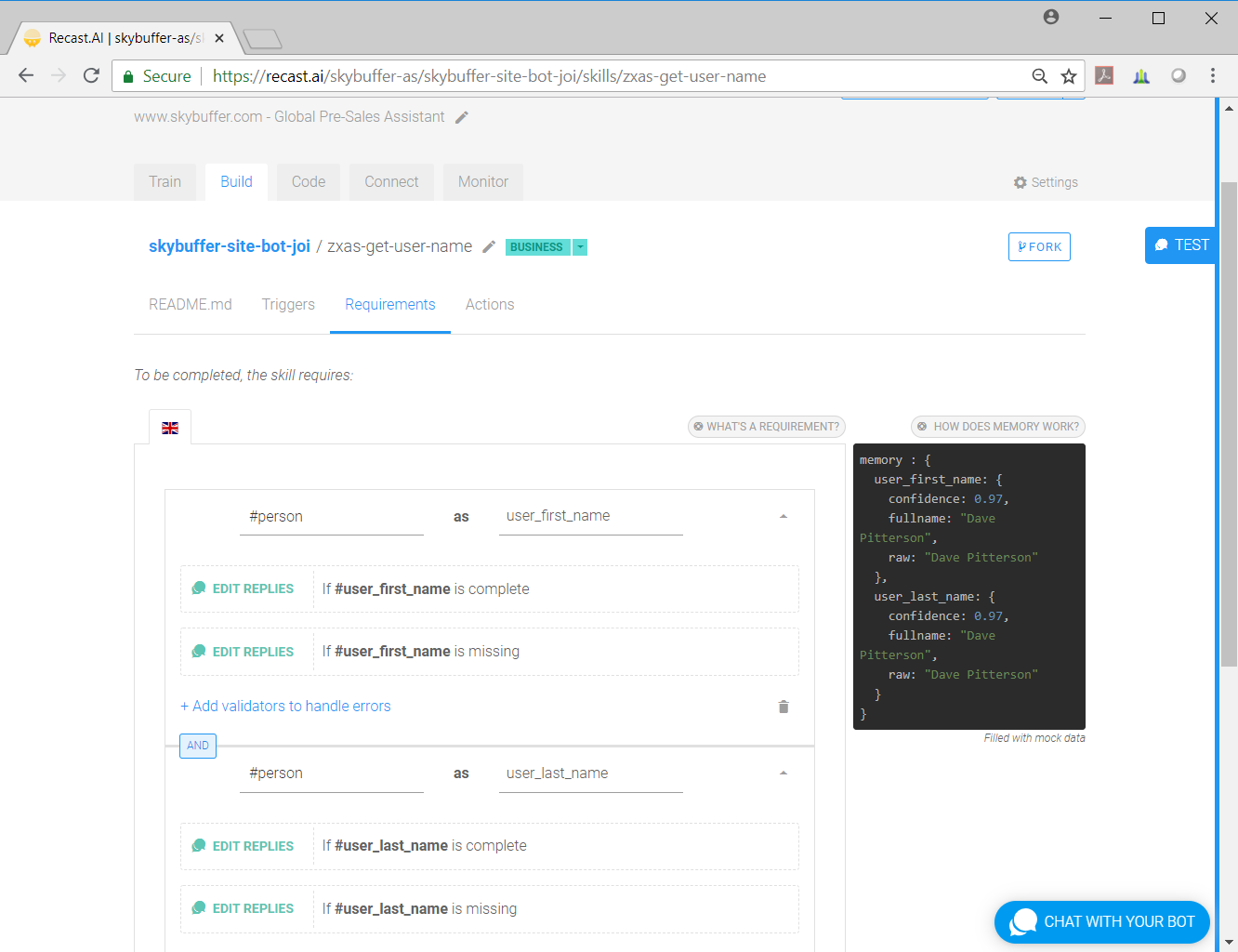
Task: Click the memory JSON preview panel
Action: click(969, 587)
